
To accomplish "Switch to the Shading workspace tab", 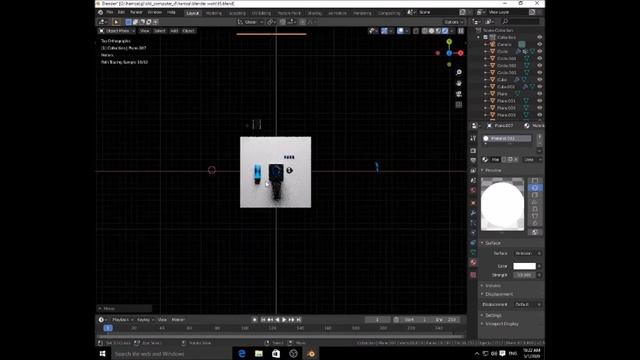I will 314,13.
